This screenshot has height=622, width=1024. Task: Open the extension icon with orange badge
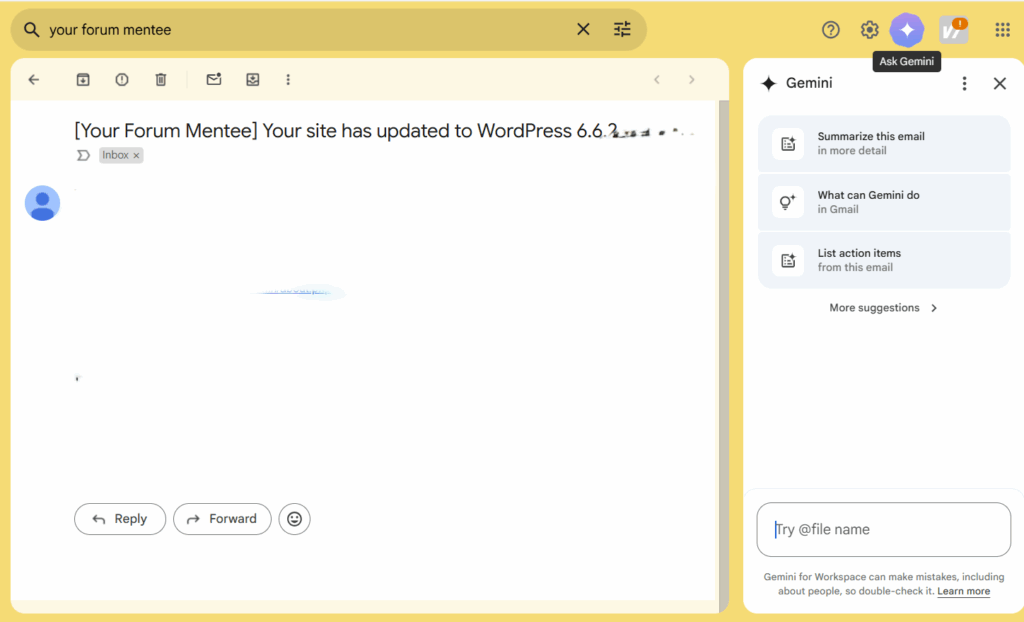click(x=953, y=30)
